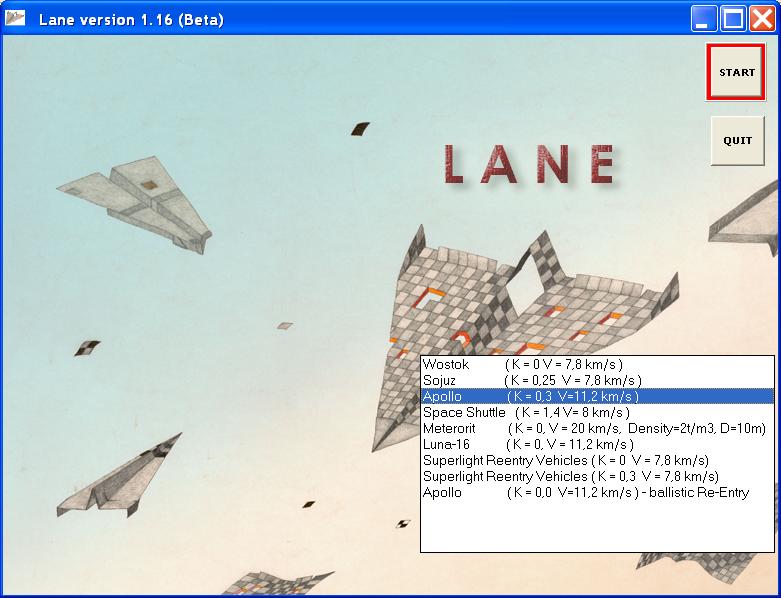The image size is (781, 598).
Task: Choose Sojuz with K = 0,25
Action: pyautogui.click(x=531, y=381)
